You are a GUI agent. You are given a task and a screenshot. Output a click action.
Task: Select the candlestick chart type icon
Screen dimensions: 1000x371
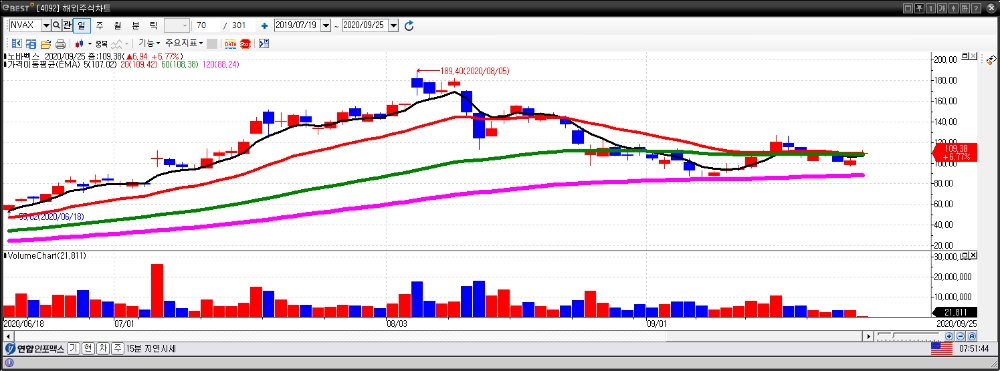pos(79,44)
